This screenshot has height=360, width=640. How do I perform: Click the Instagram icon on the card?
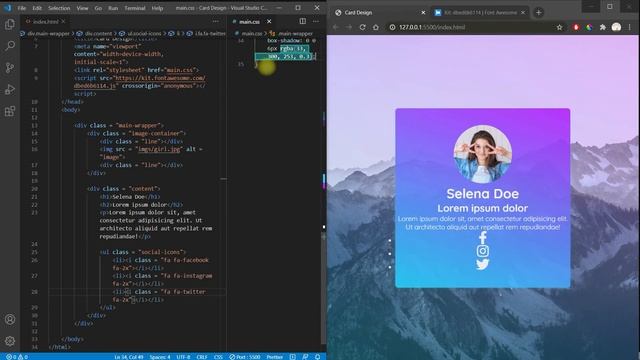[x=482, y=251]
